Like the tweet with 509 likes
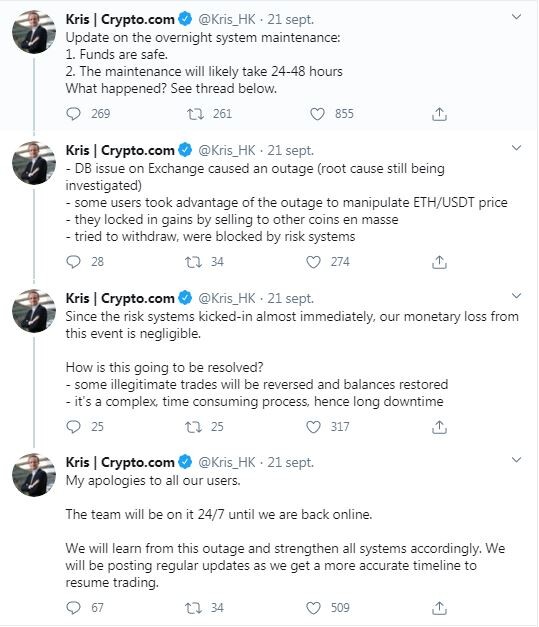 [313, 608]
